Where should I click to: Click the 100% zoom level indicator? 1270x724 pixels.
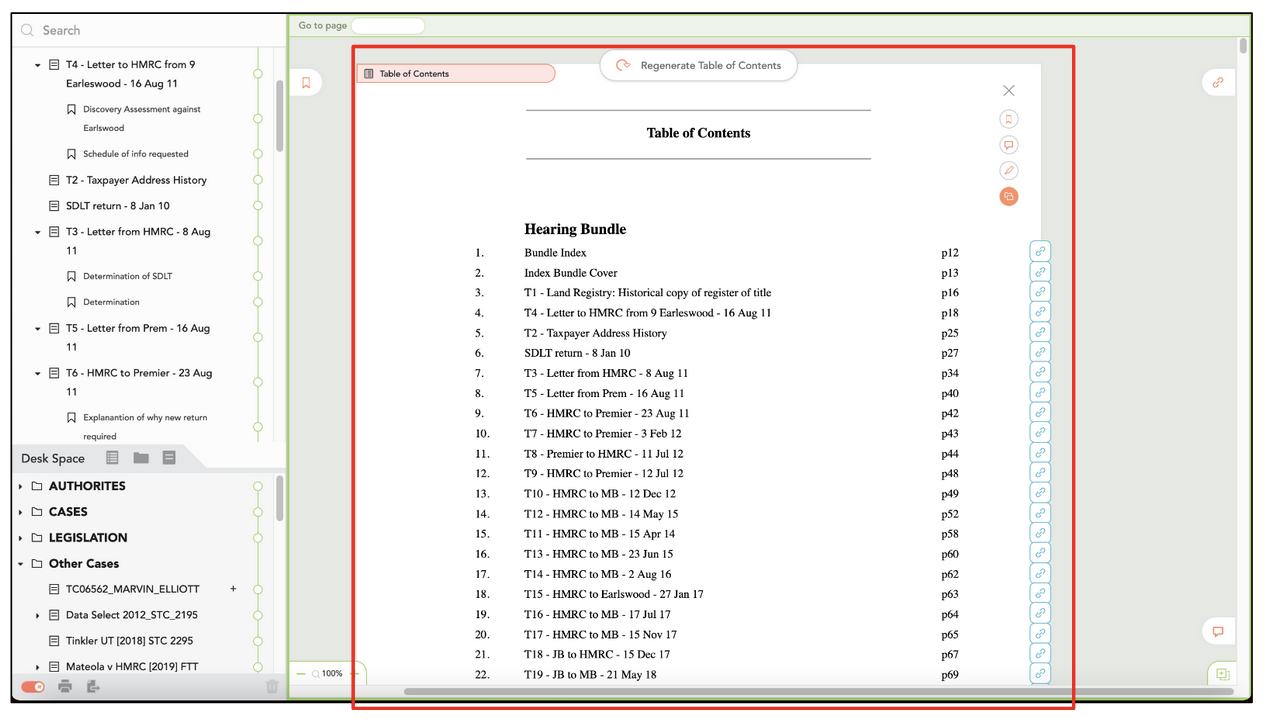click(x=332, y=674)
